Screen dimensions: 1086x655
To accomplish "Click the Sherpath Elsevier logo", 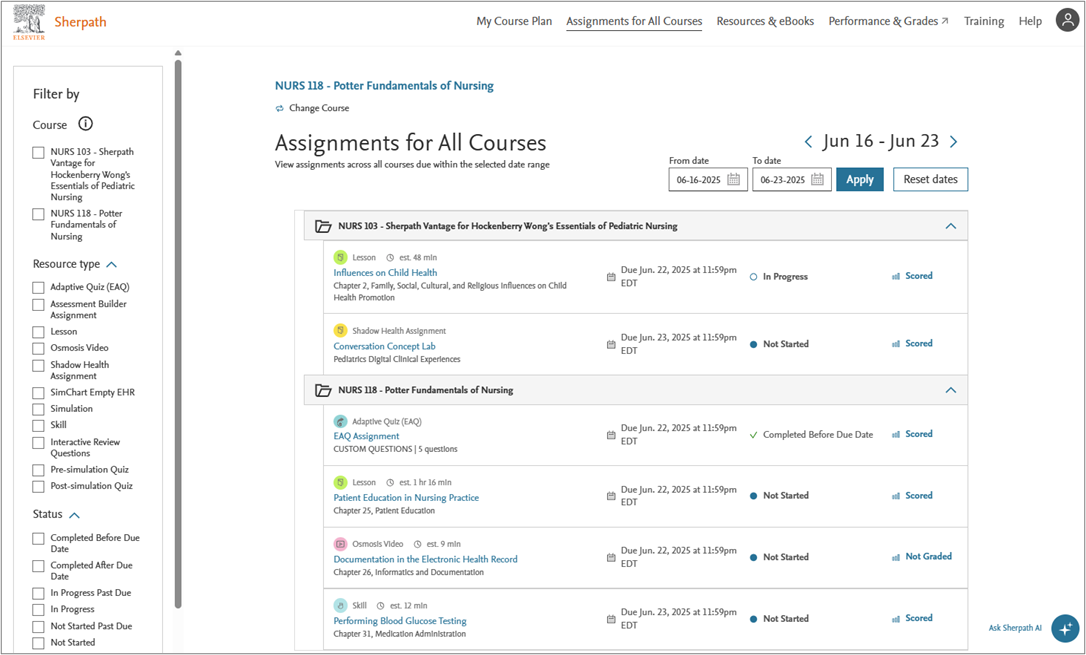I will (26, 20).
